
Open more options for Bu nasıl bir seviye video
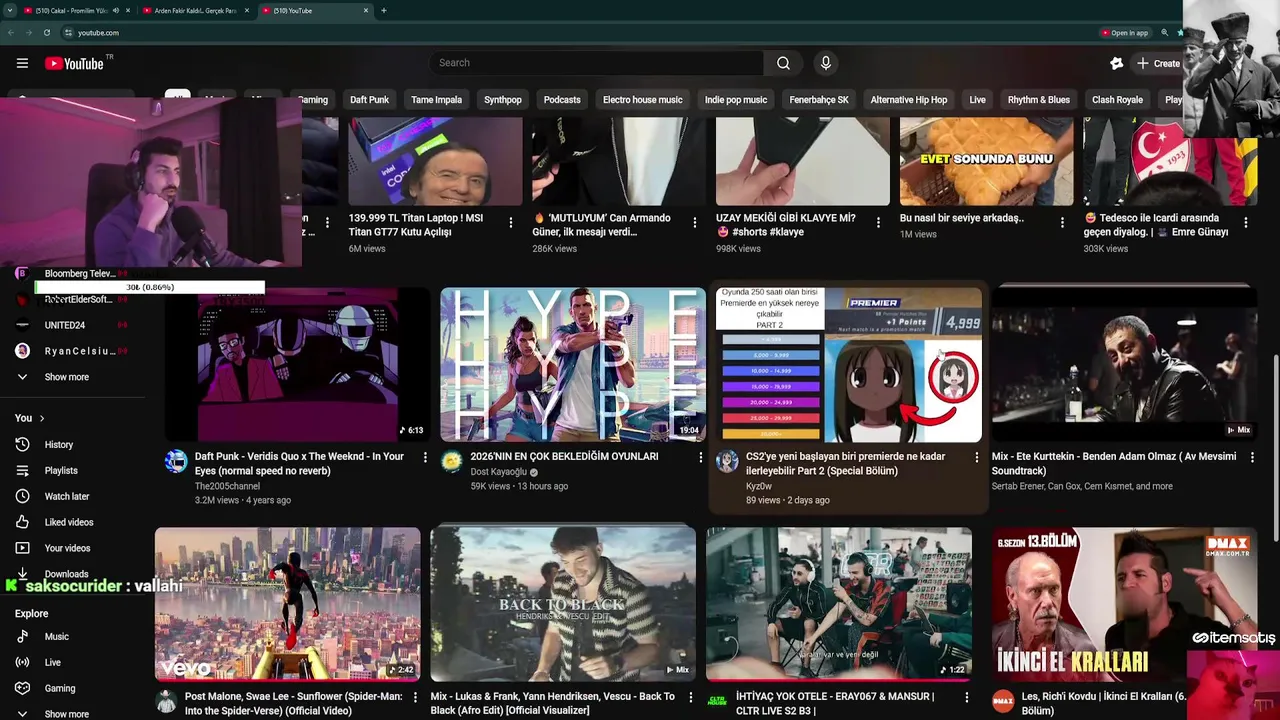coord(1062,222)
